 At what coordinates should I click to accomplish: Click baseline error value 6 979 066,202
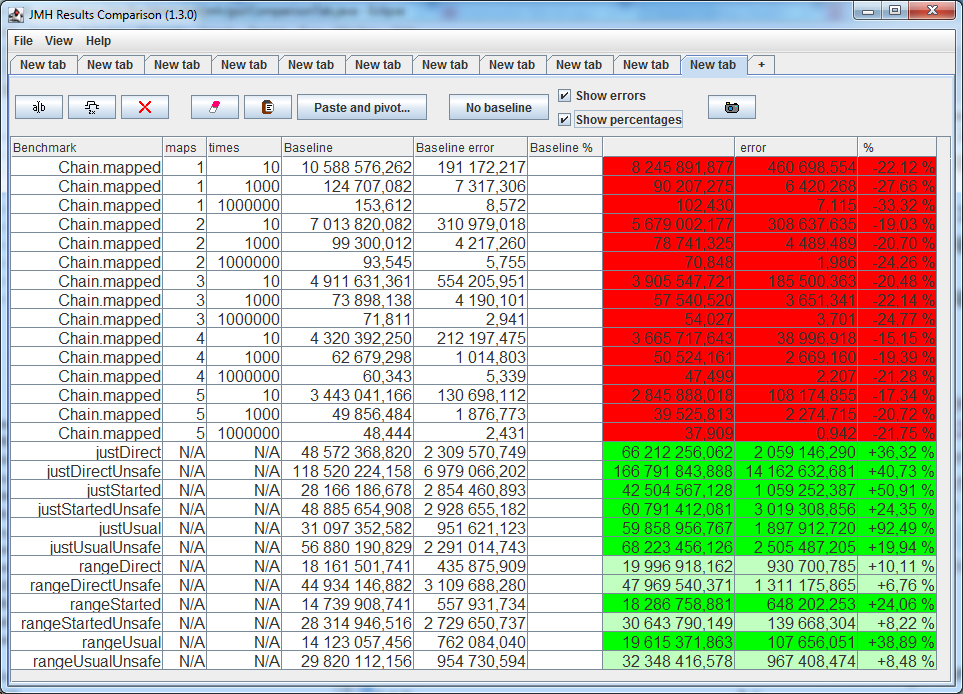470,471
